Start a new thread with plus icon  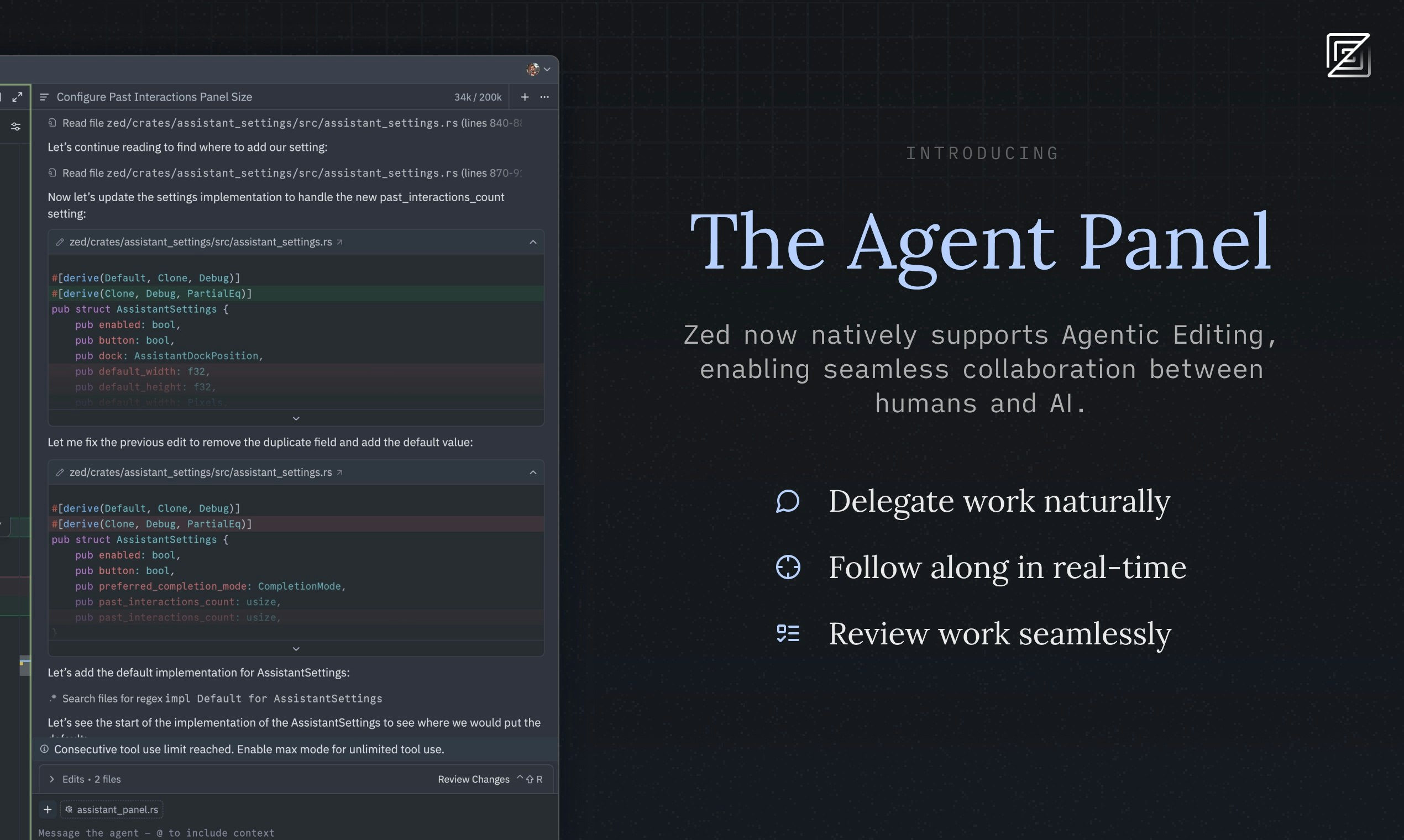[x=525, y=97]
